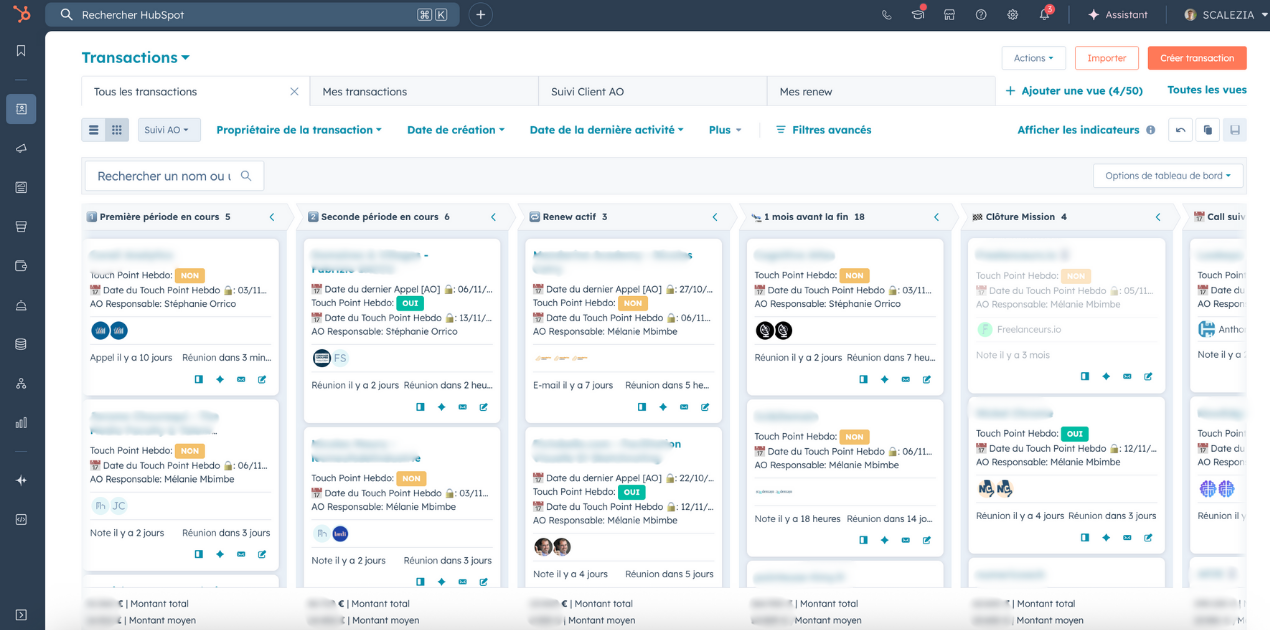Select the Suivi Client AO tab

653,91
